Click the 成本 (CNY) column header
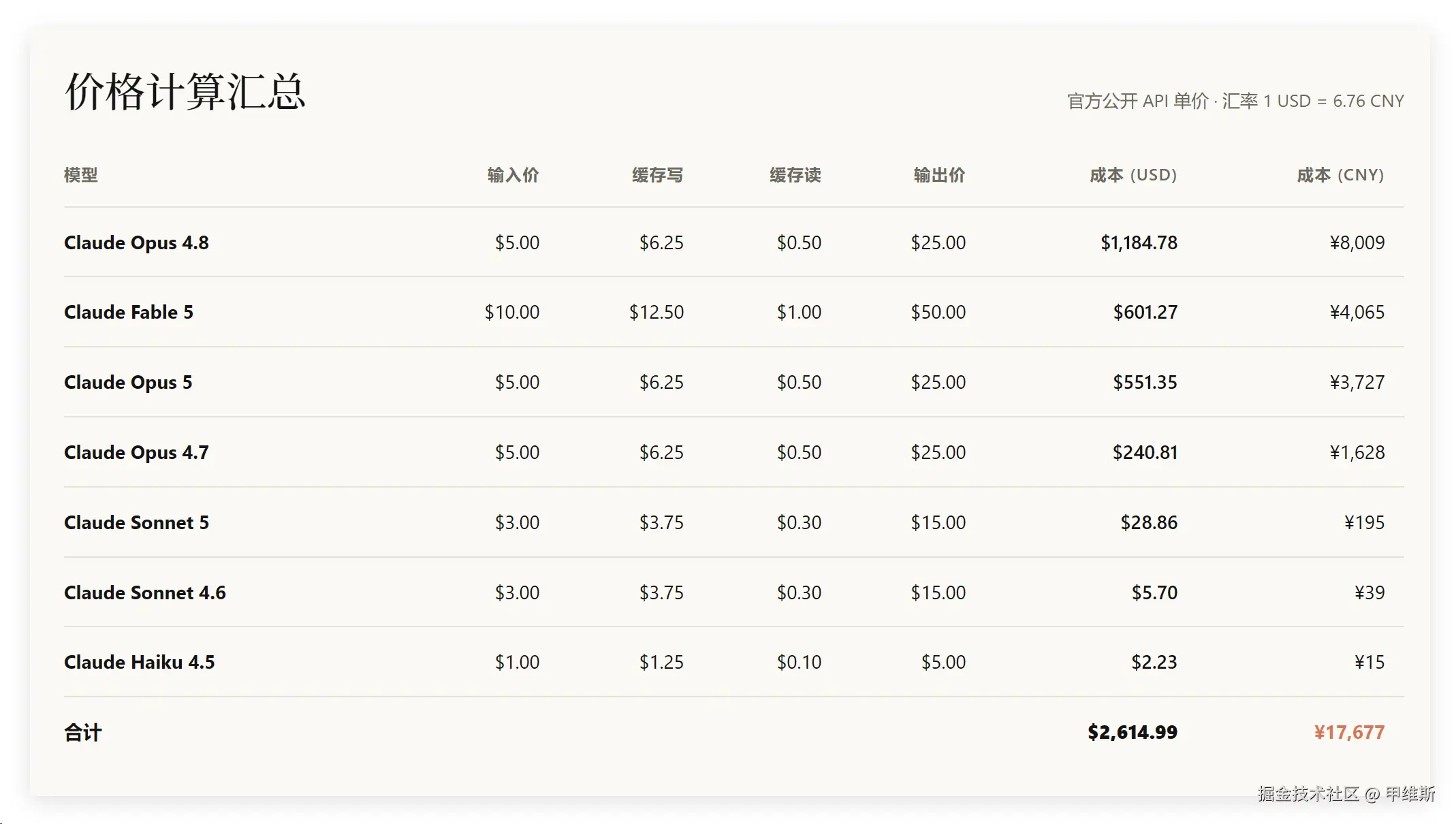 tap(1340, 175)
